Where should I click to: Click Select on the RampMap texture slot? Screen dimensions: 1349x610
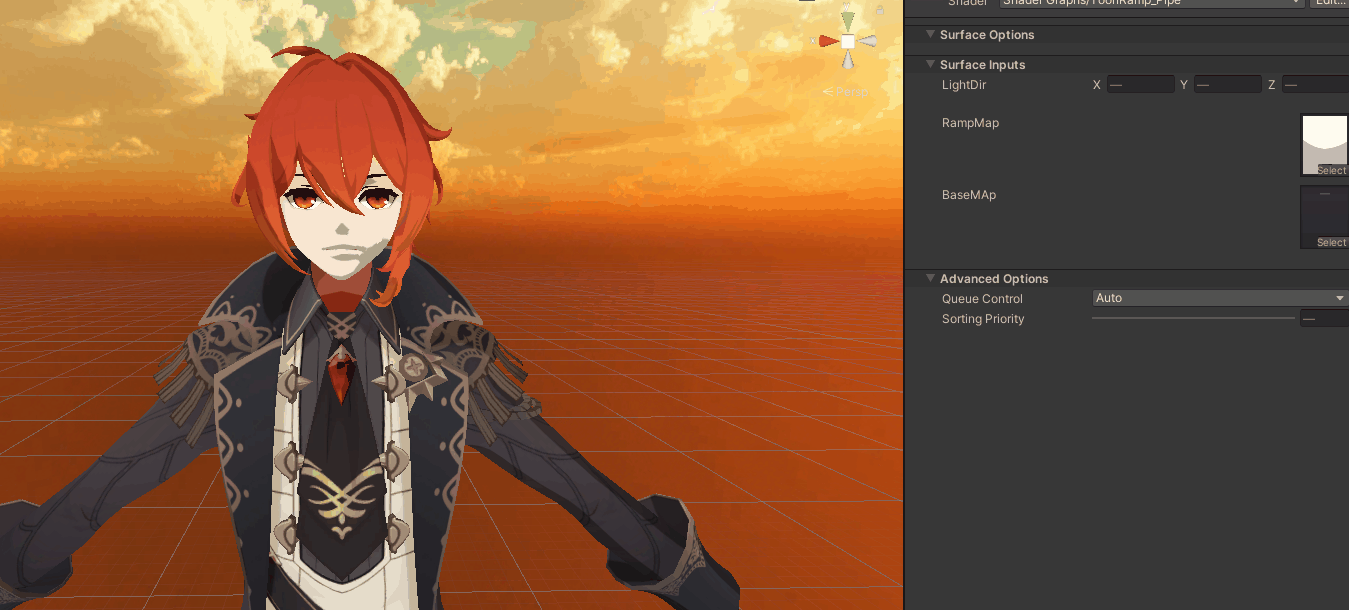[x=1332, y=171]
